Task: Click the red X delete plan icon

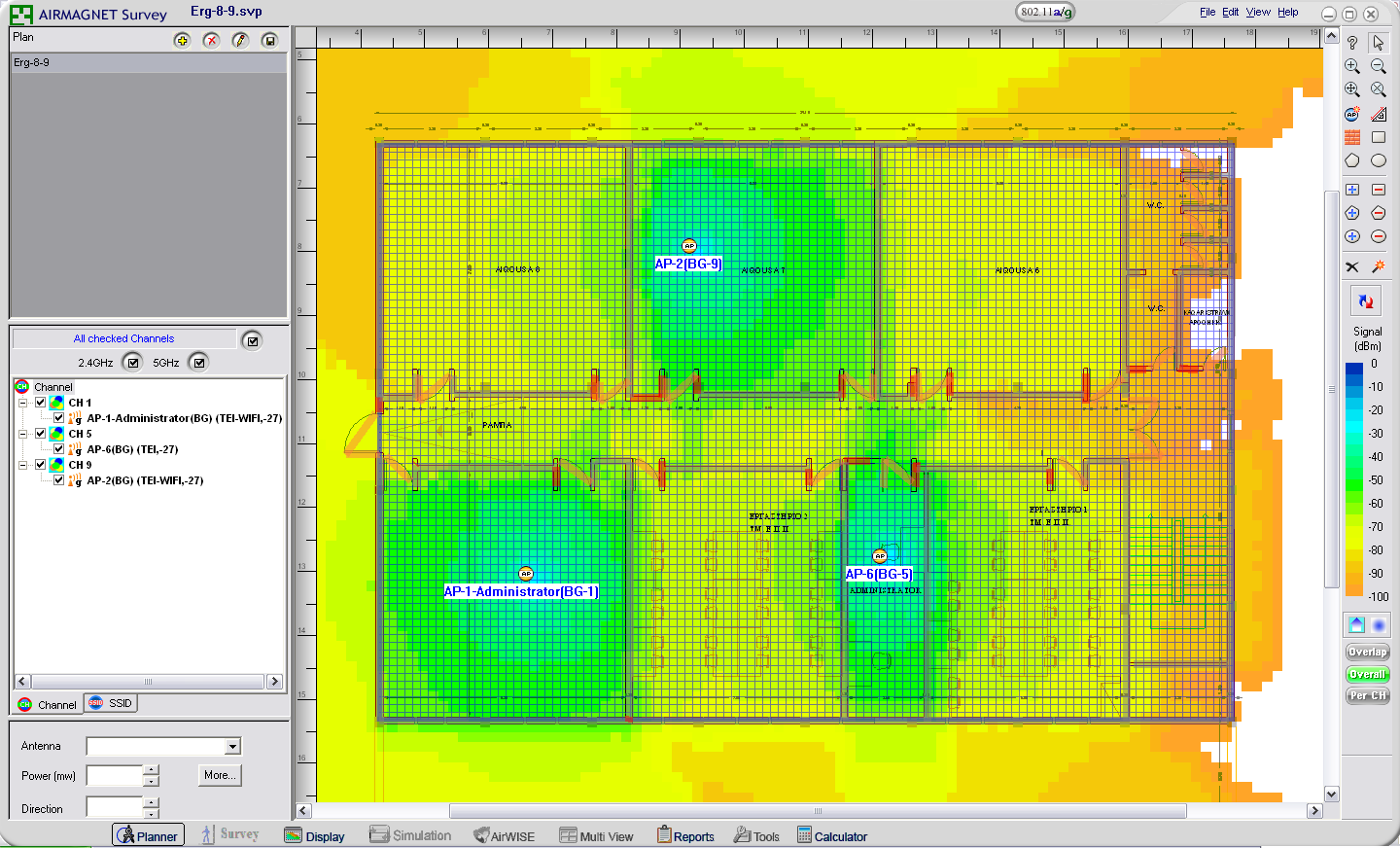Action: [211, 40]
